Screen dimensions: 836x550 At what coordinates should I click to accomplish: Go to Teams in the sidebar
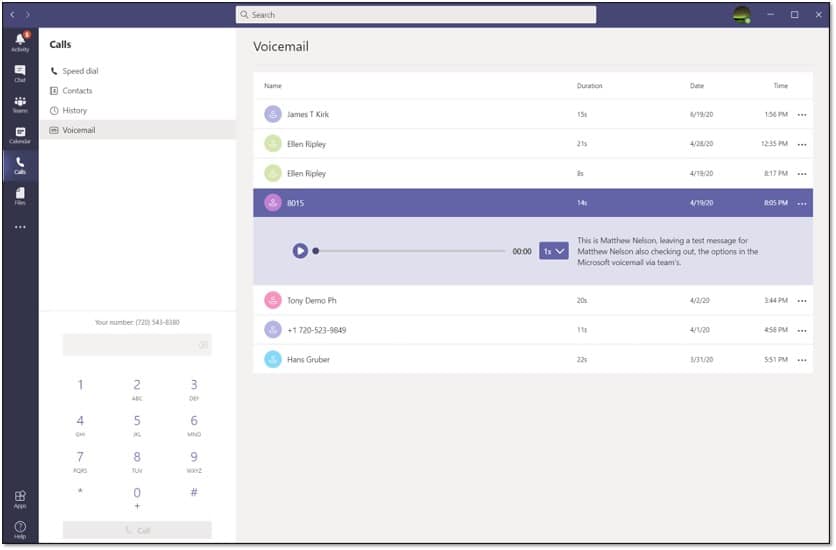[20, 104]
